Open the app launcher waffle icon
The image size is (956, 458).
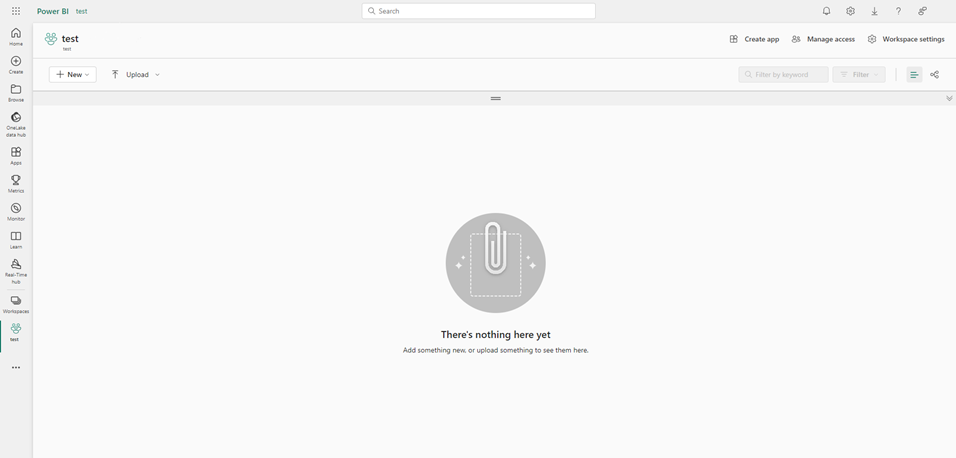[x=16, y=11]
